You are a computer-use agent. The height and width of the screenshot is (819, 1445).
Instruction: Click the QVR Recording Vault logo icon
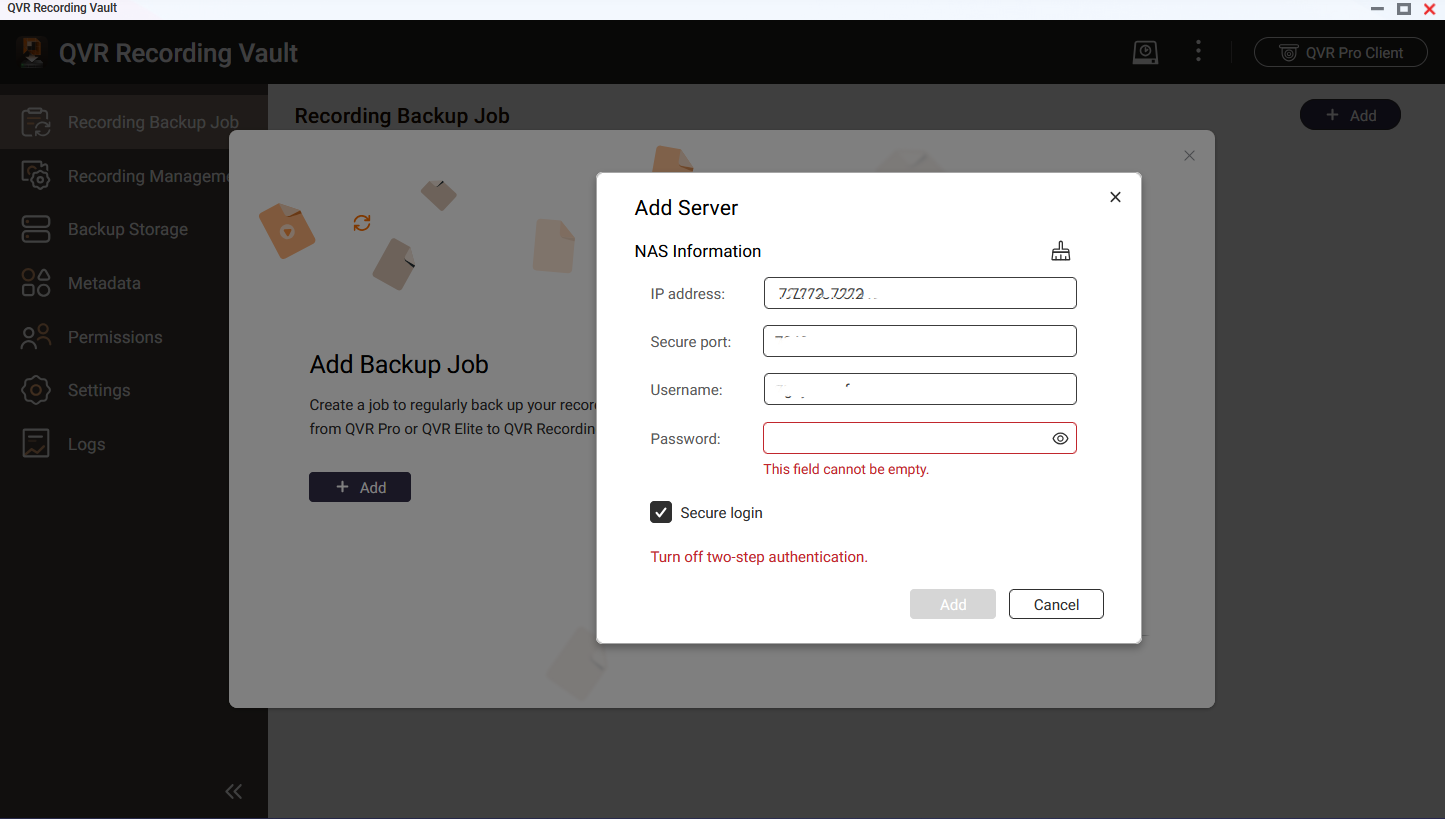33,52
